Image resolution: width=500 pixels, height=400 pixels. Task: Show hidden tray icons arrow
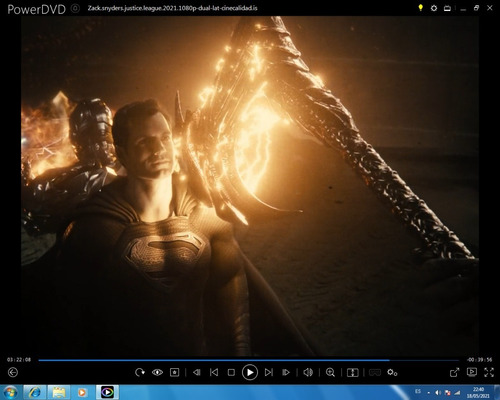click(428, 393)
